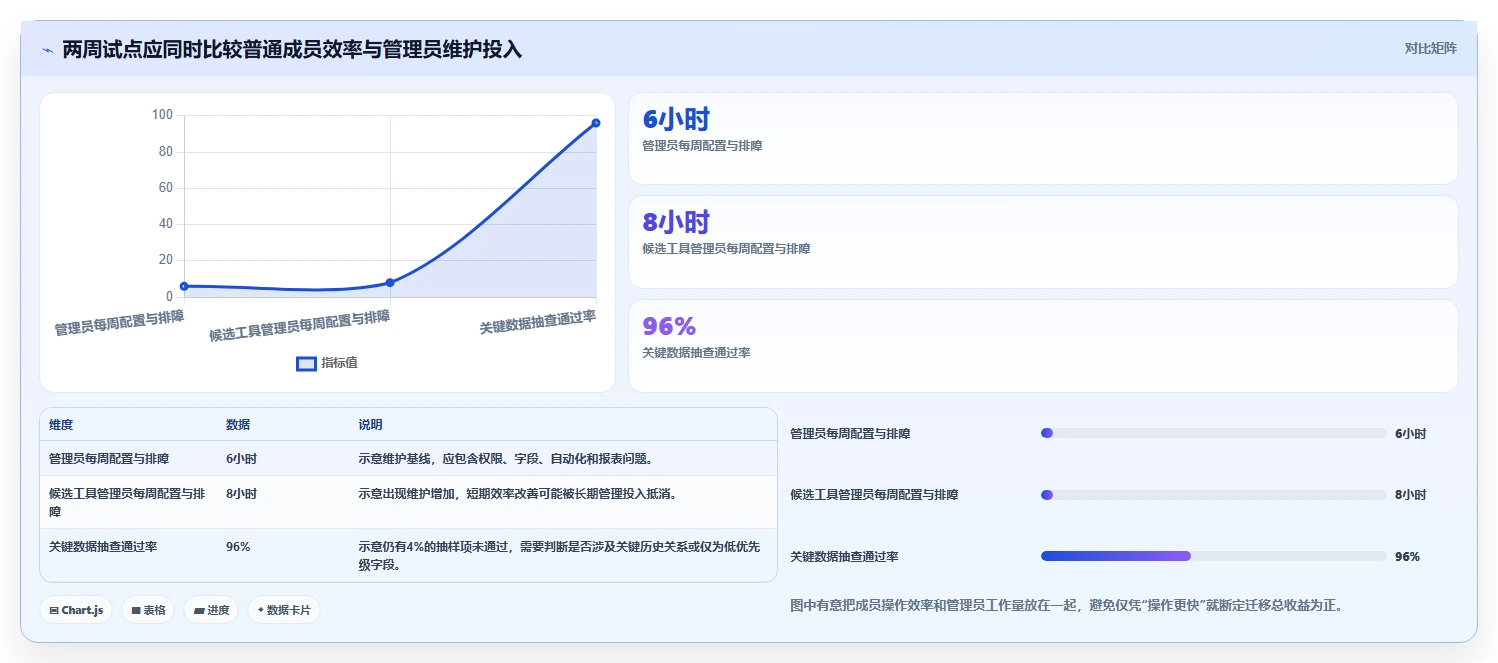
Task: Click the title 两周试点应同时比较普通成员效率与管理员维护投入
Action: [x=292, y=49]
